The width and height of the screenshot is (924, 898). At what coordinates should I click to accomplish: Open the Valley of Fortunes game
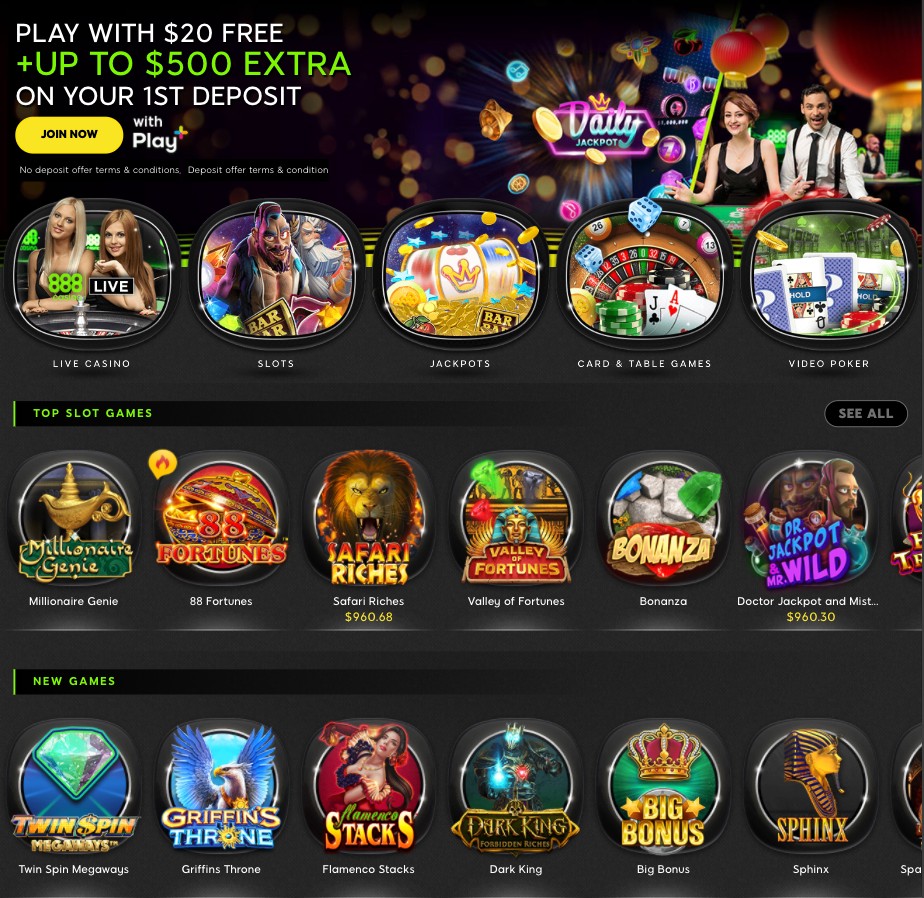tap(516, 519)
